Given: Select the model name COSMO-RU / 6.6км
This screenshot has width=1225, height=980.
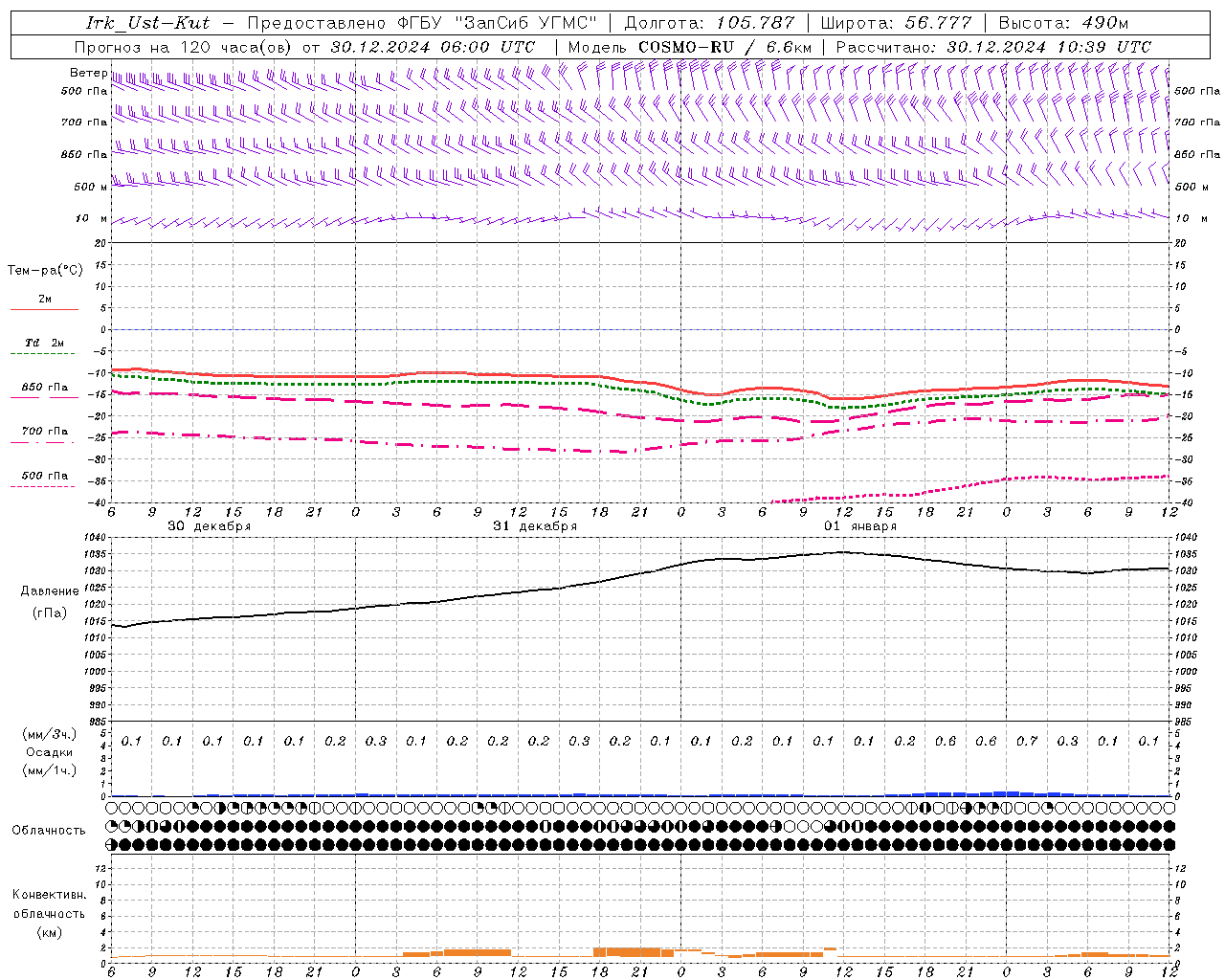Looking at the screenshot, I should click(725, 47).
